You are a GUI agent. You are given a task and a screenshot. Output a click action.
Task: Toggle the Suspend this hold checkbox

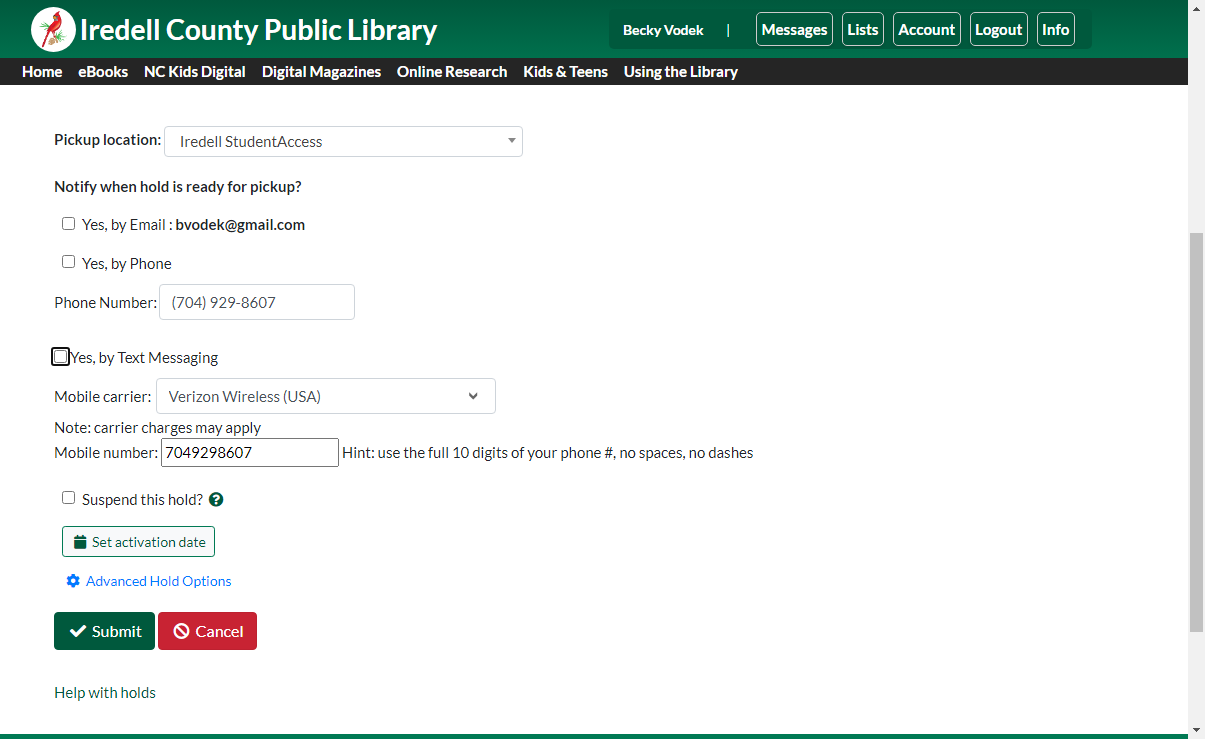[x=68, y=498]
